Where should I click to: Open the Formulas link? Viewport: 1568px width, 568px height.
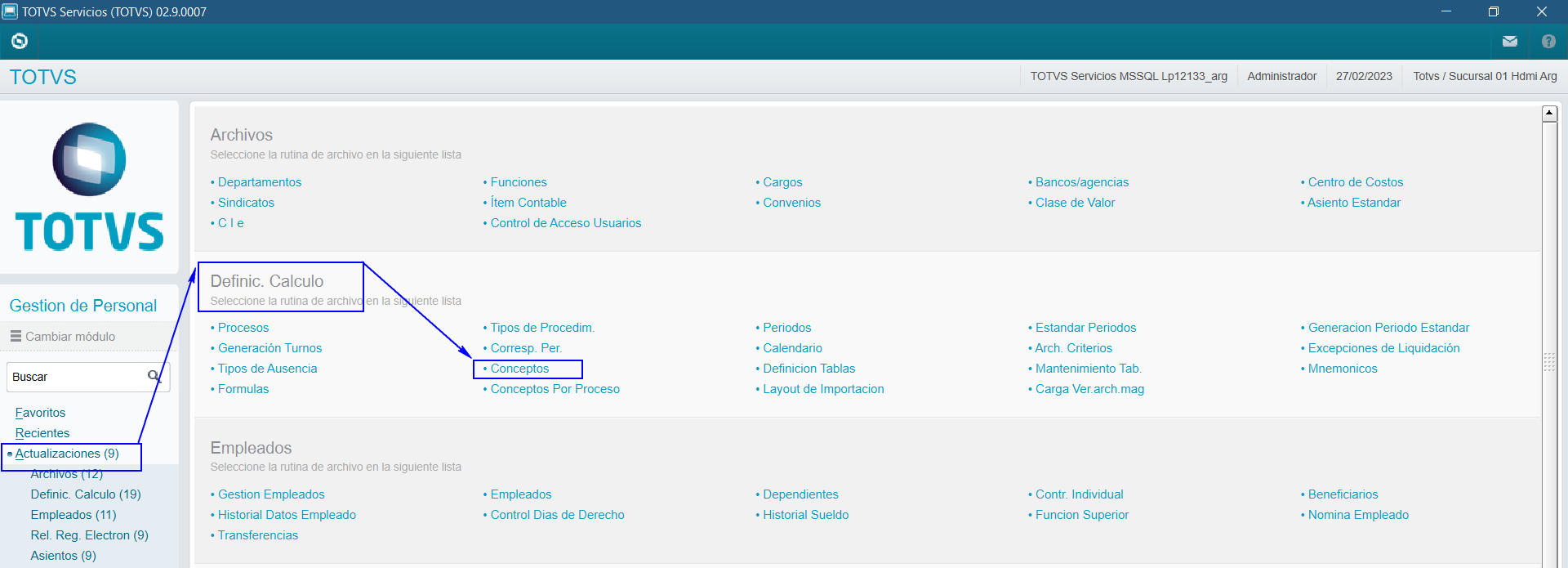[243, 389]
